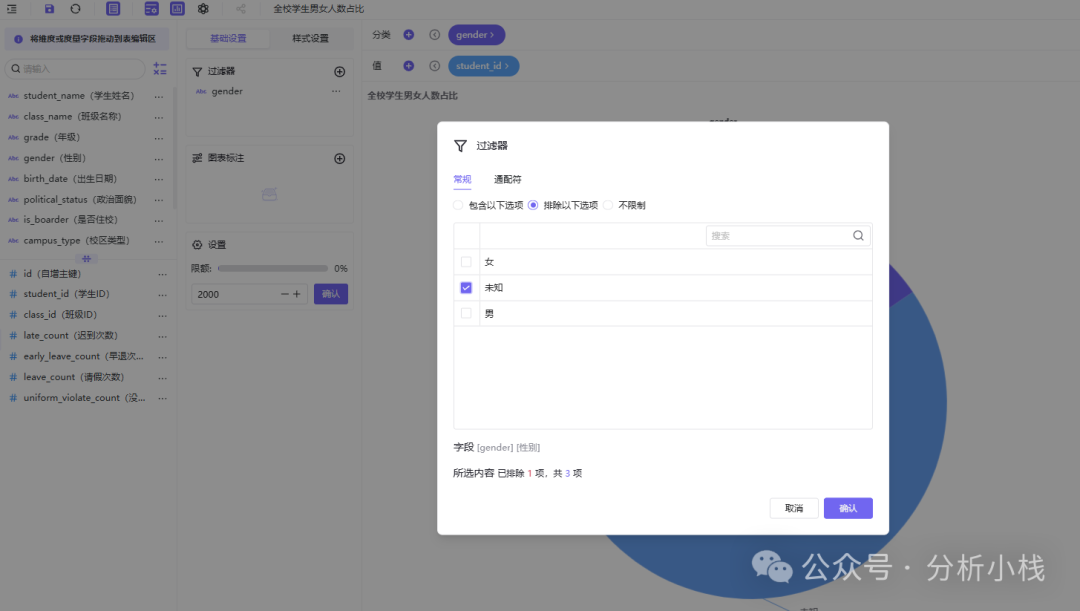Open 基础设置 tab

click(x=228, y=38)
